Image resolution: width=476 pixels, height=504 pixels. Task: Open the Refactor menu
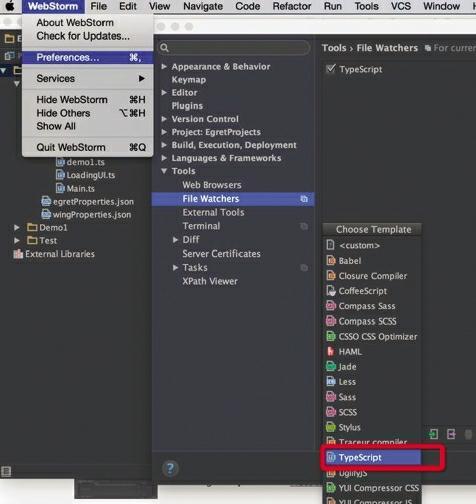292,6
